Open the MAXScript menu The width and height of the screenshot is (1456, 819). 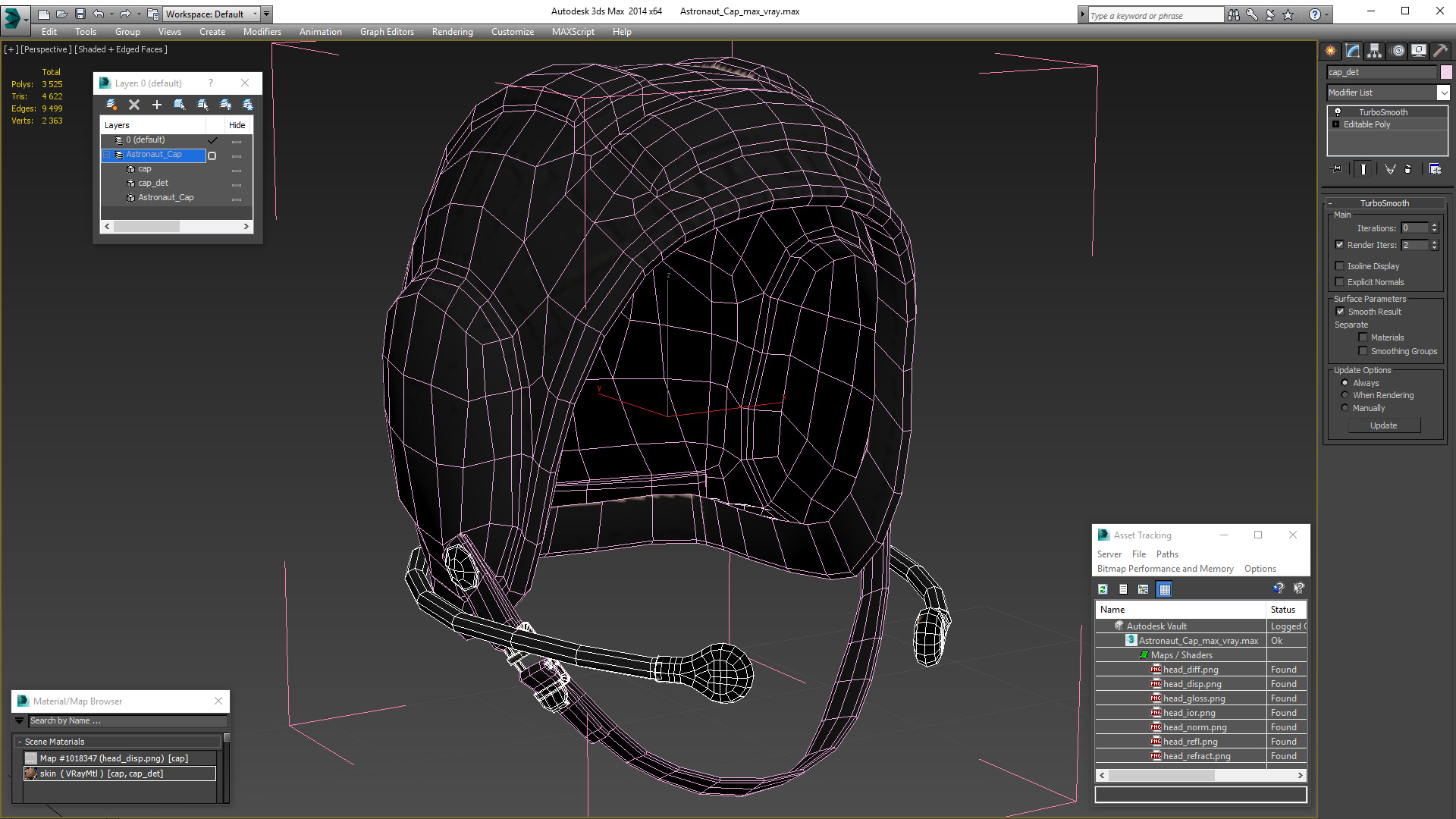(573, 32)
